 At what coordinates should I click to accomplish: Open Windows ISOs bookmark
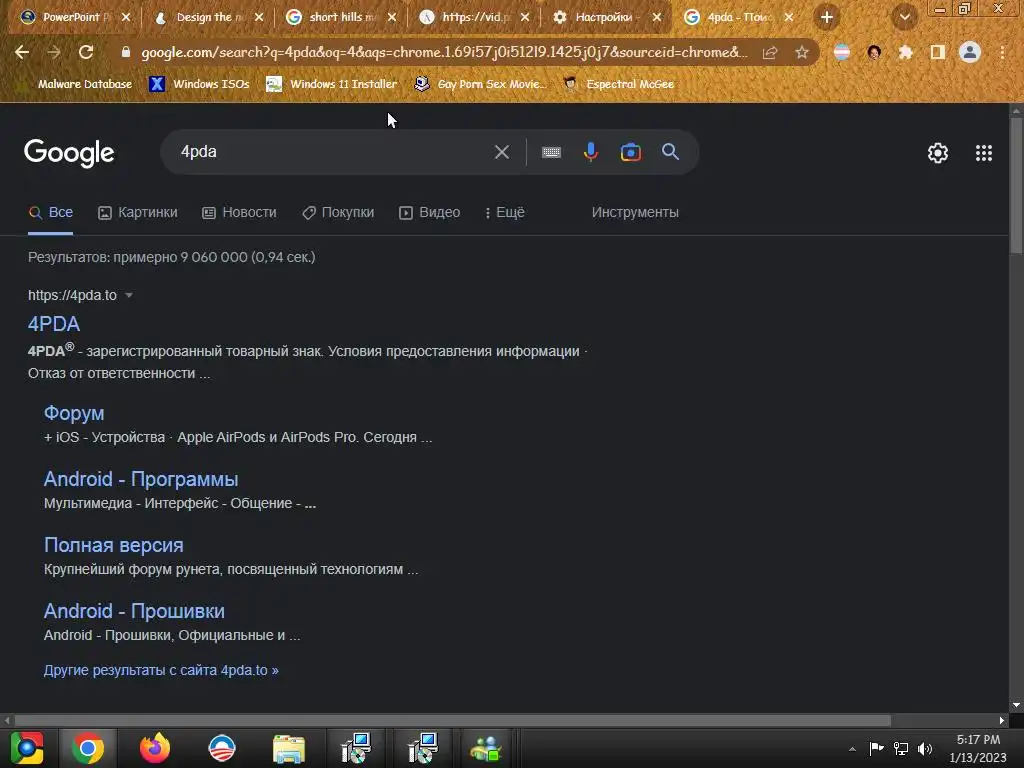coord(200,84)
